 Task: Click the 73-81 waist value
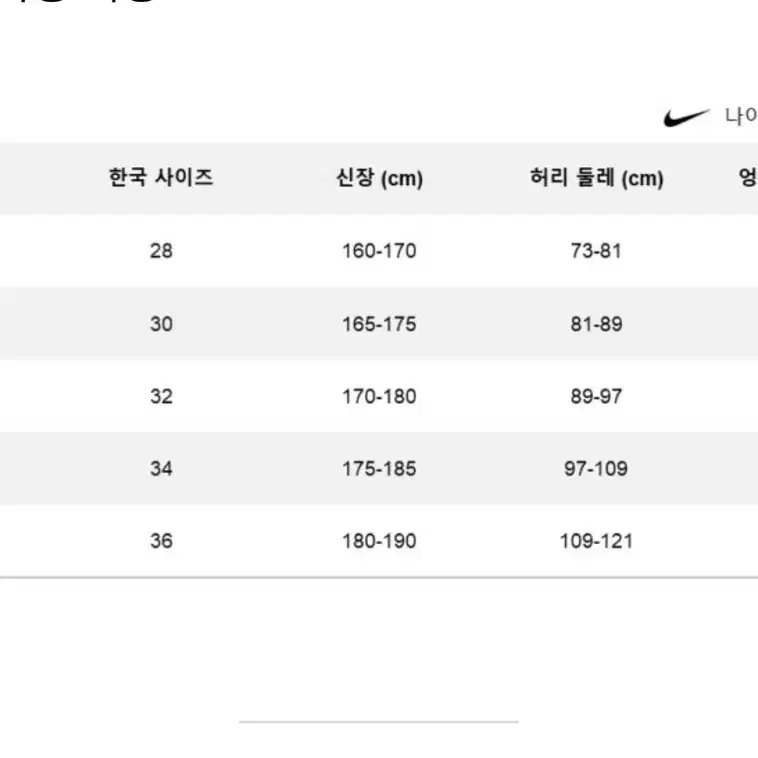tap(596, 251)
